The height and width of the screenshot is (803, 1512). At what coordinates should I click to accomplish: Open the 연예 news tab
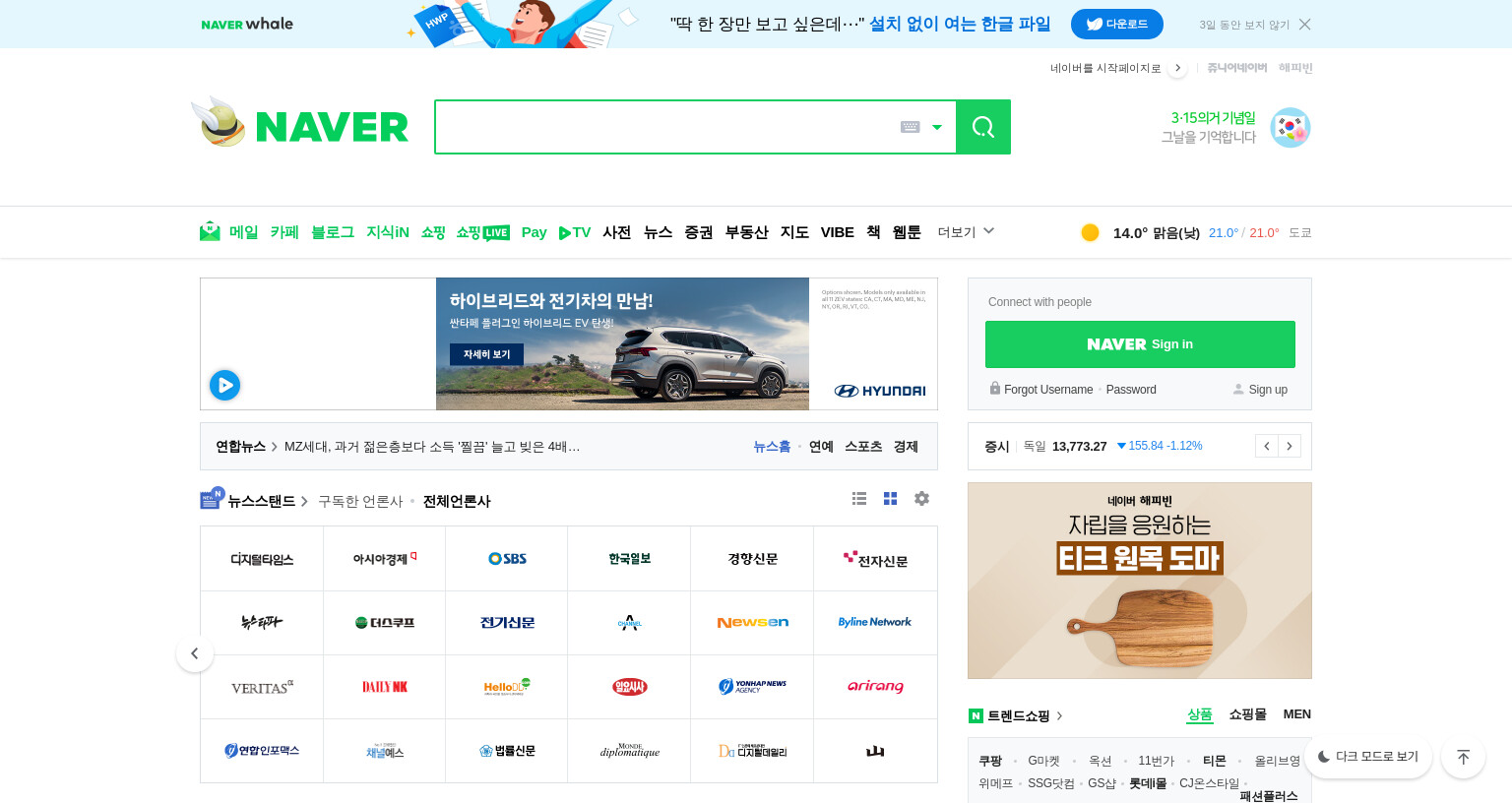pos(821,447)
